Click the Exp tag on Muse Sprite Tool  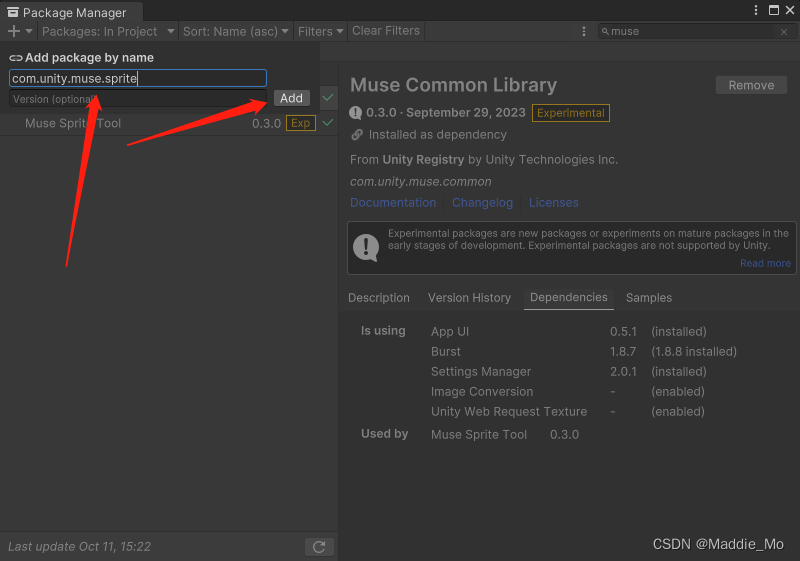click(301, 123)
